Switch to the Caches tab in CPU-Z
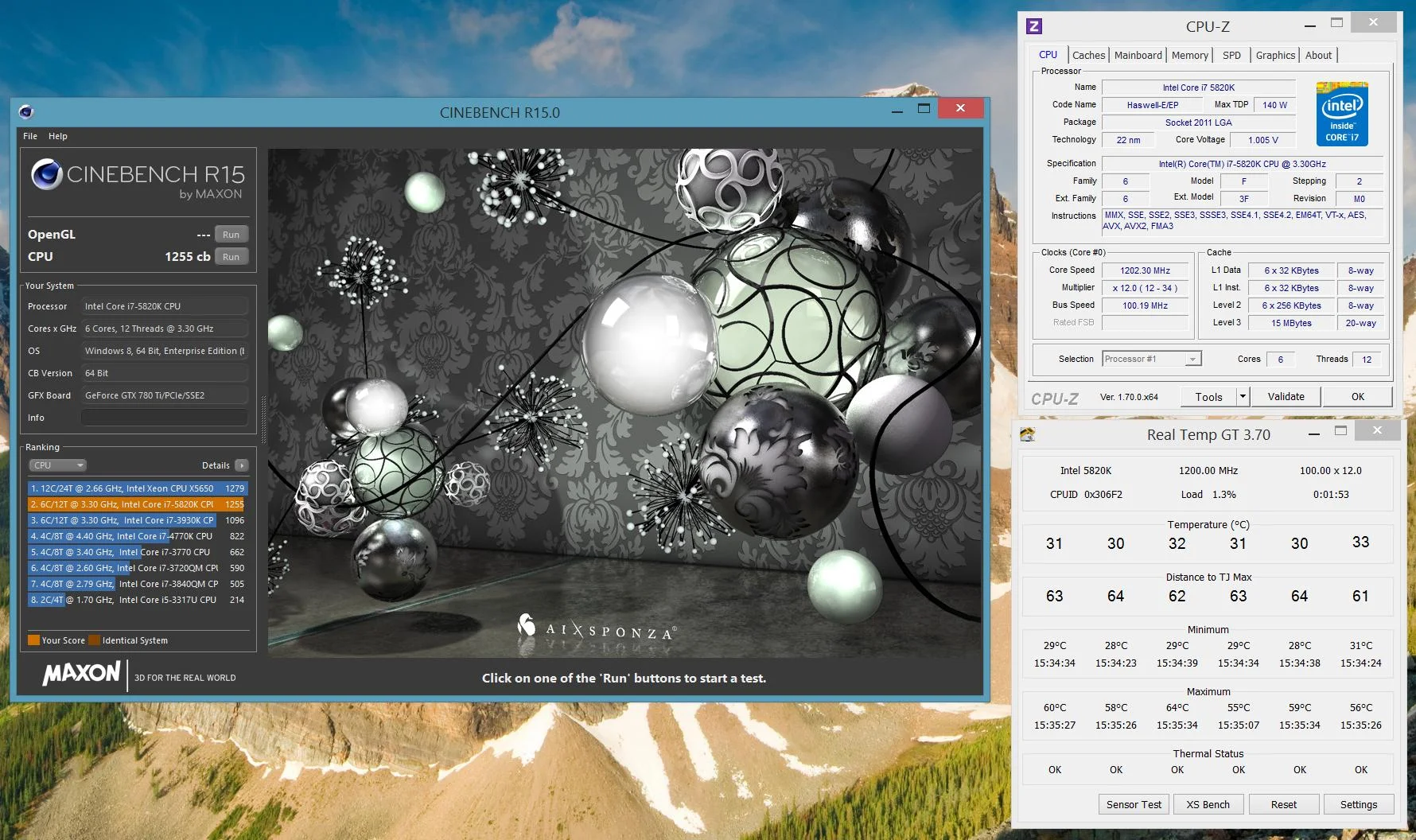The height and width of the screenshot is (840, 1416). tap(1088, 55)
